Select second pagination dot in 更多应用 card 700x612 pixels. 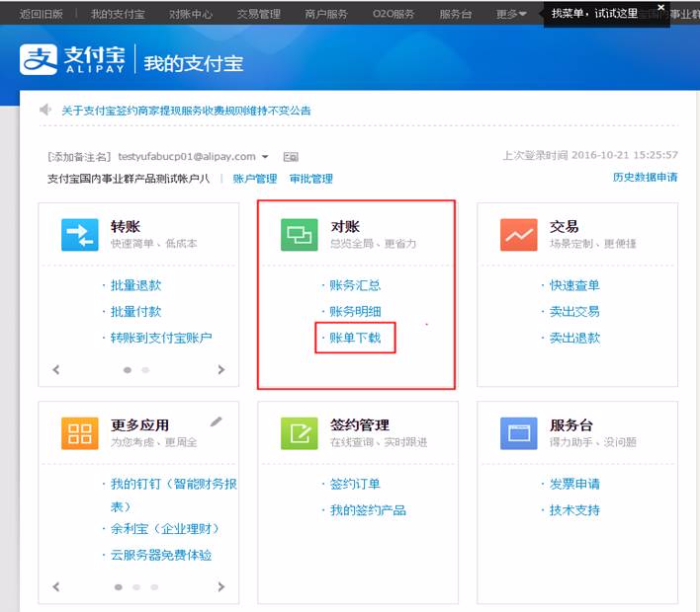coord(136,587)
